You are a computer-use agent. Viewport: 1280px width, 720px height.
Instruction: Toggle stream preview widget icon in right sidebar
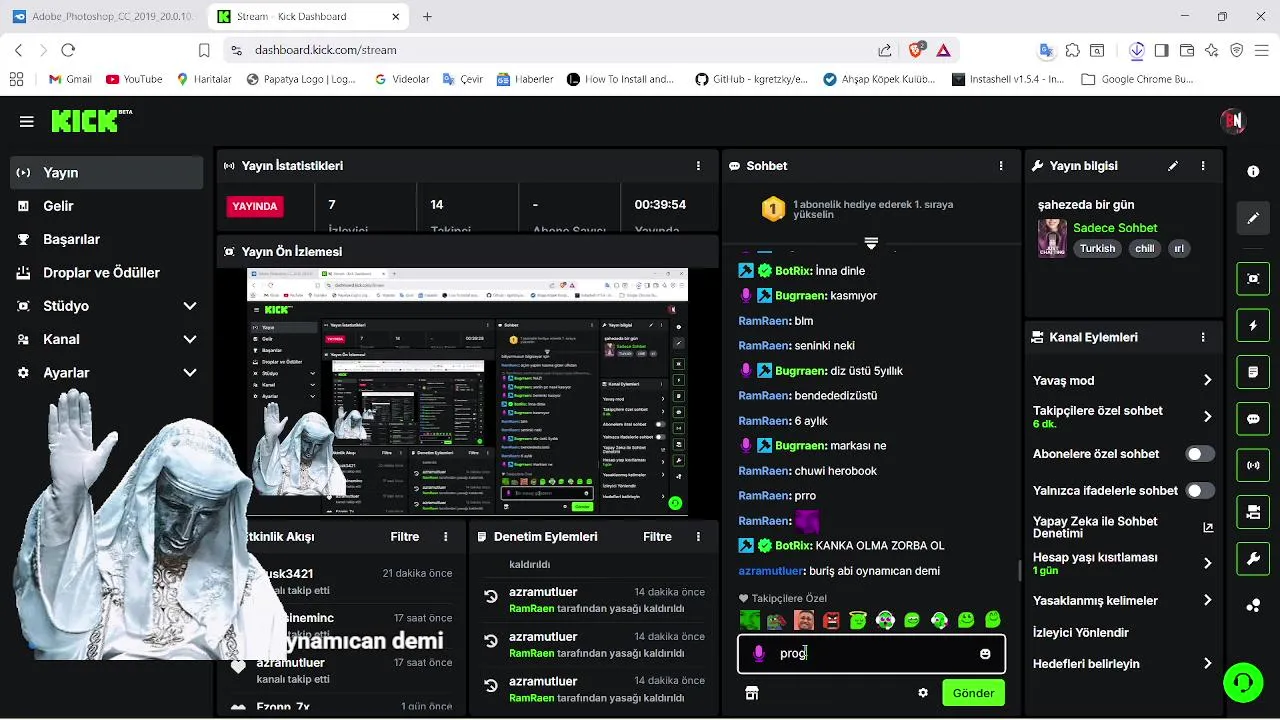[x=1253, y=279]
